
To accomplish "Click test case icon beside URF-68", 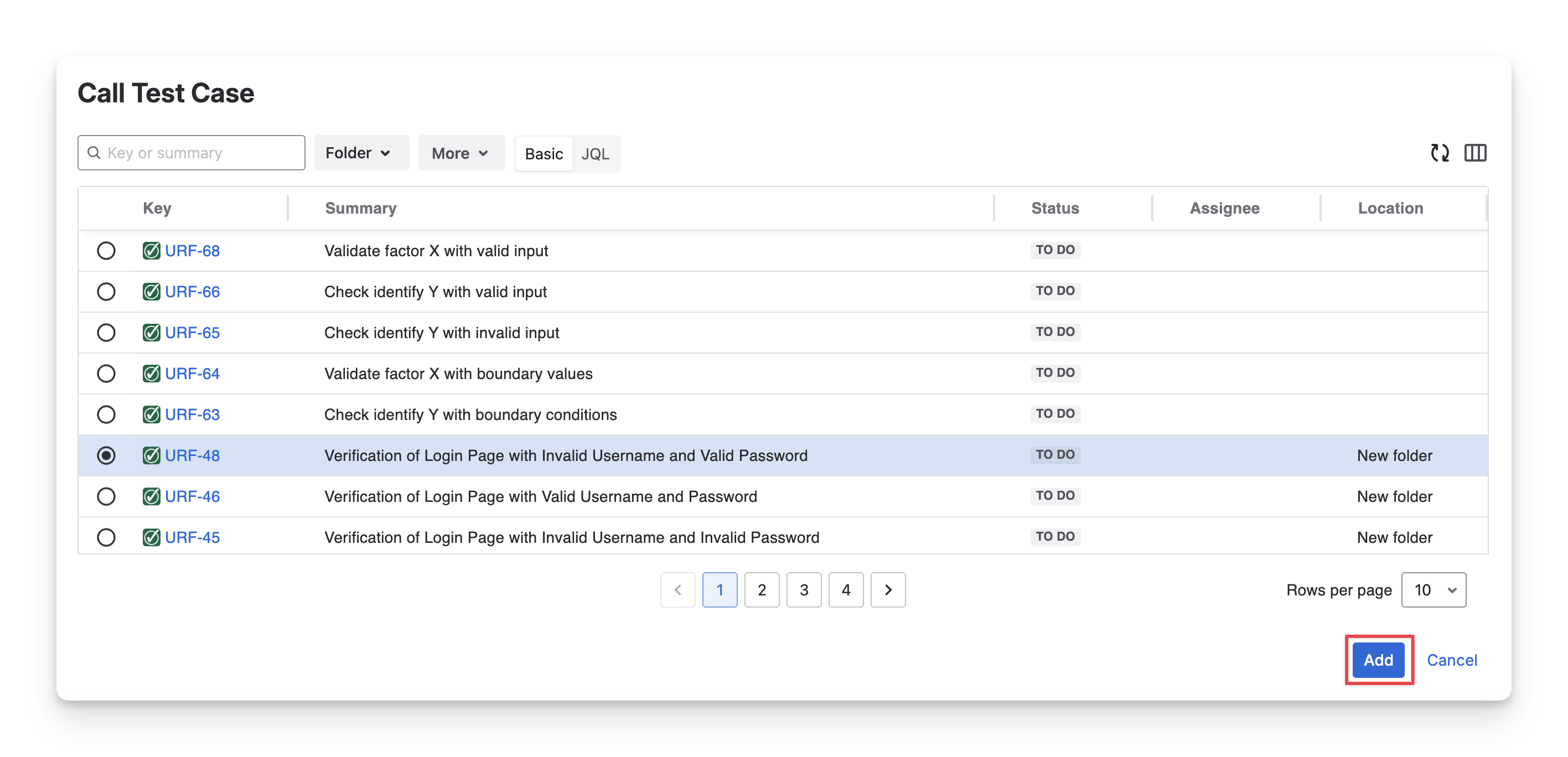I will [151, 251].
